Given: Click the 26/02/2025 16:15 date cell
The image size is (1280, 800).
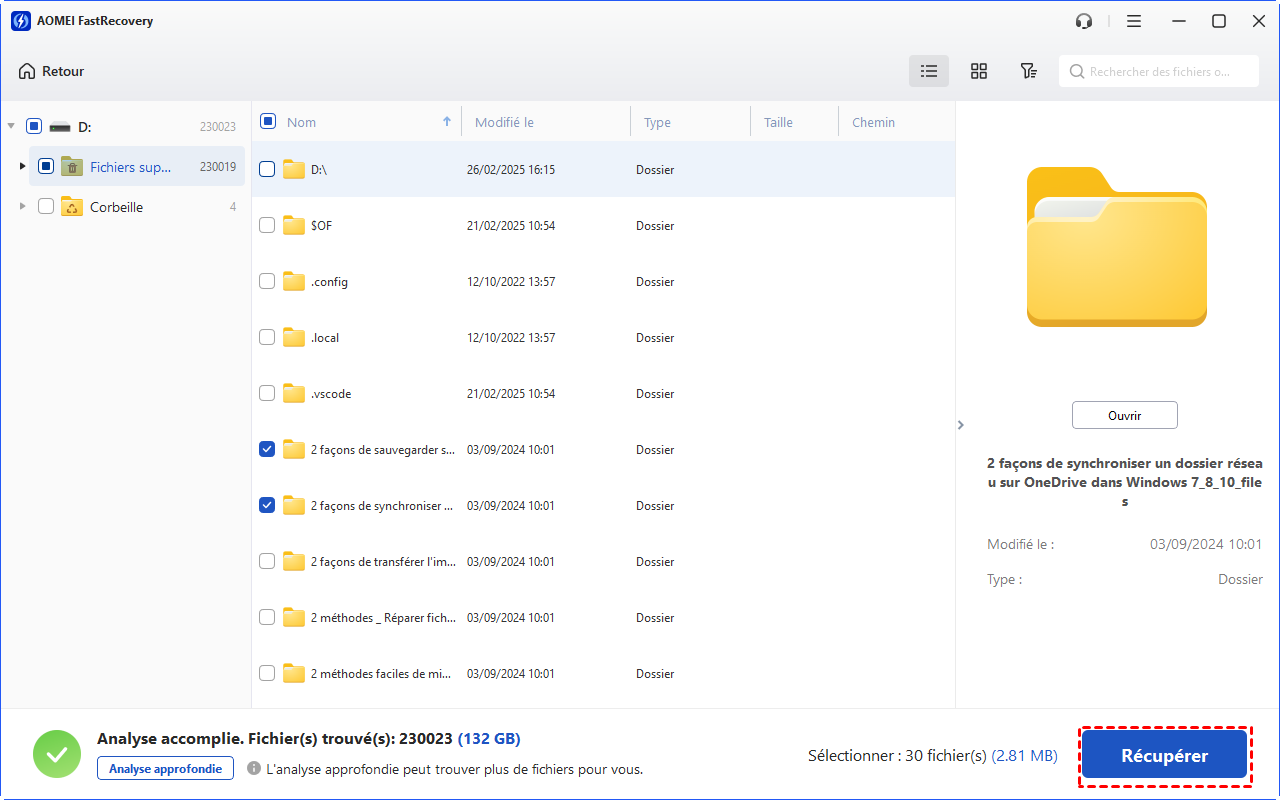Looking at the screenshot, I should pyautogui.click(x=511, y=170).
